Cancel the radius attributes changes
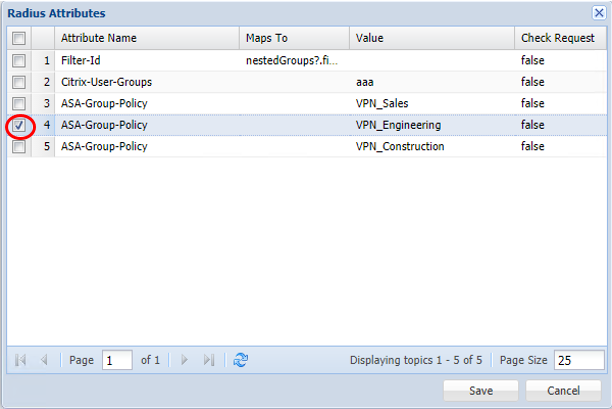This screenshot has width=612, height=409. (x=563, y=390)
